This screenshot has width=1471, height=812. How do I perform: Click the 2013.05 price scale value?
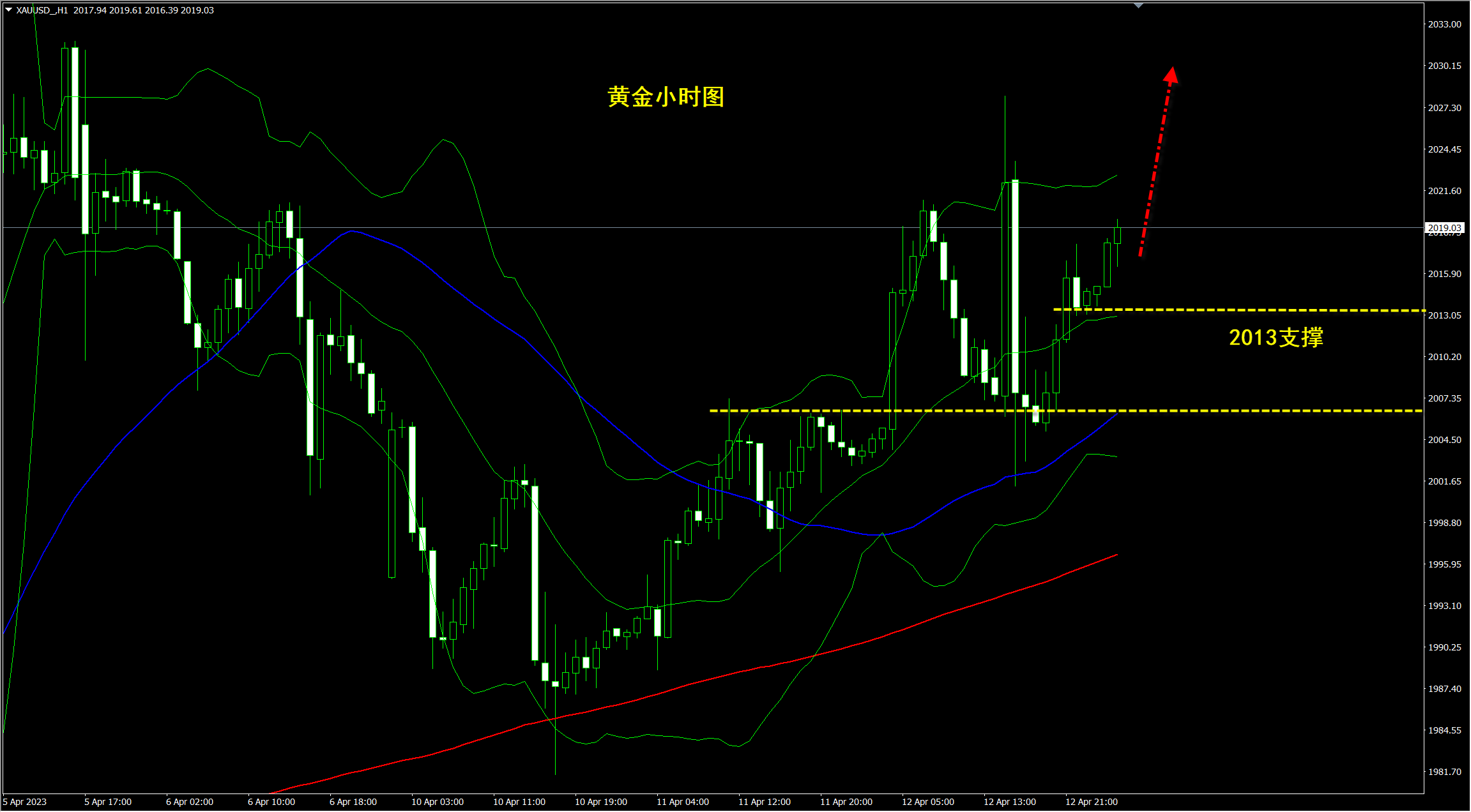(1444, 315)
